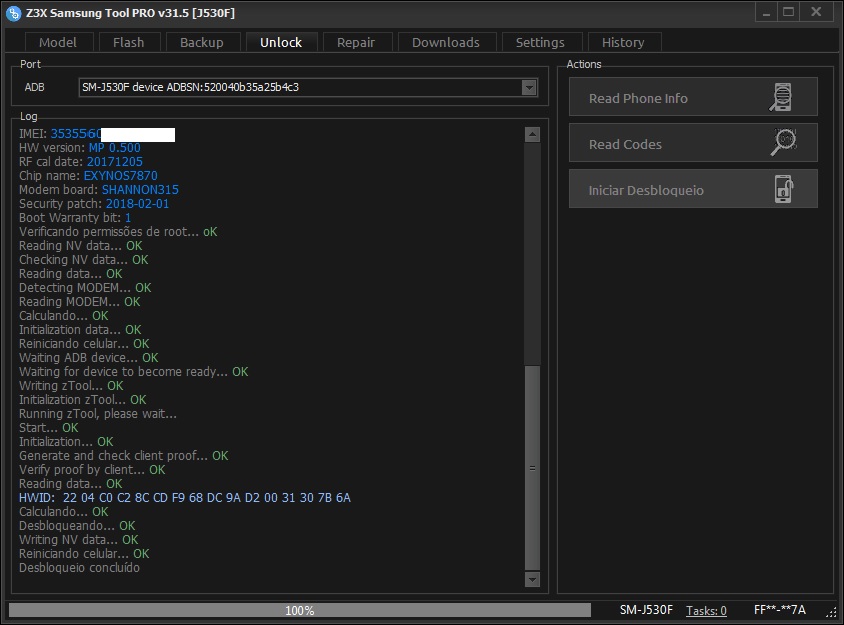Click the RF cal date 20171205 value
Viewport: 844px width, 625px height.
pos(115,161)
